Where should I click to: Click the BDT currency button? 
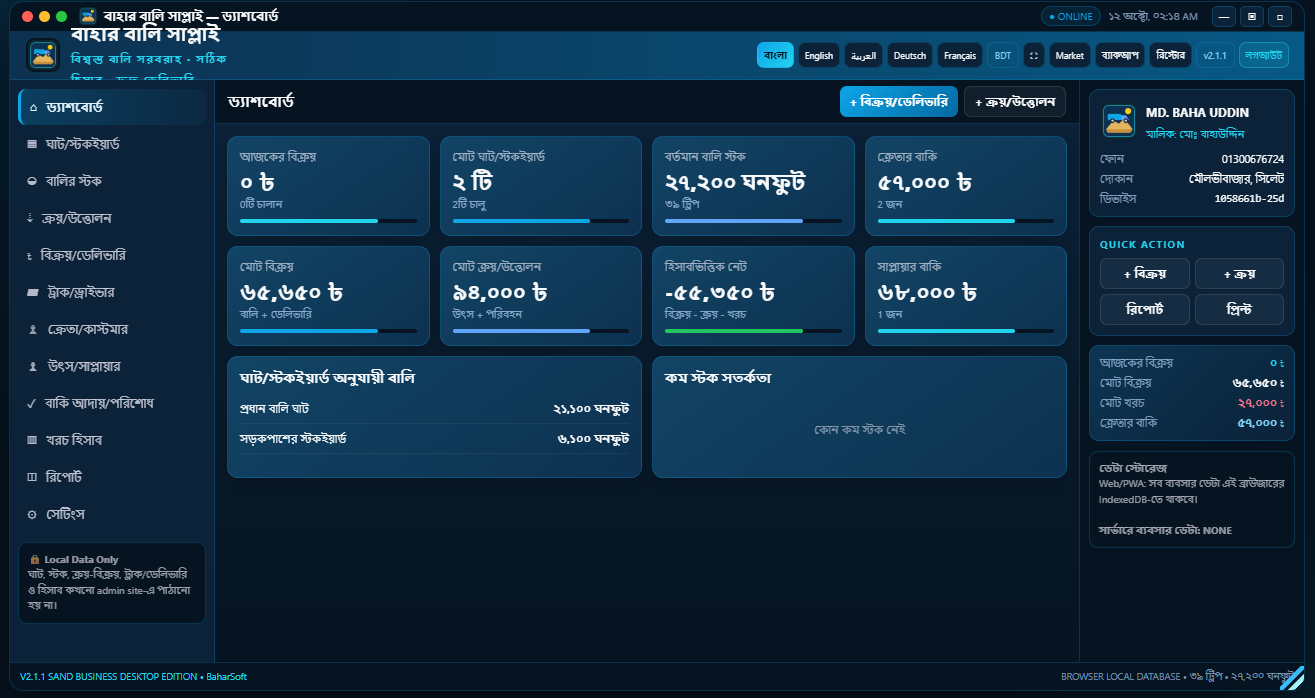1003,56
